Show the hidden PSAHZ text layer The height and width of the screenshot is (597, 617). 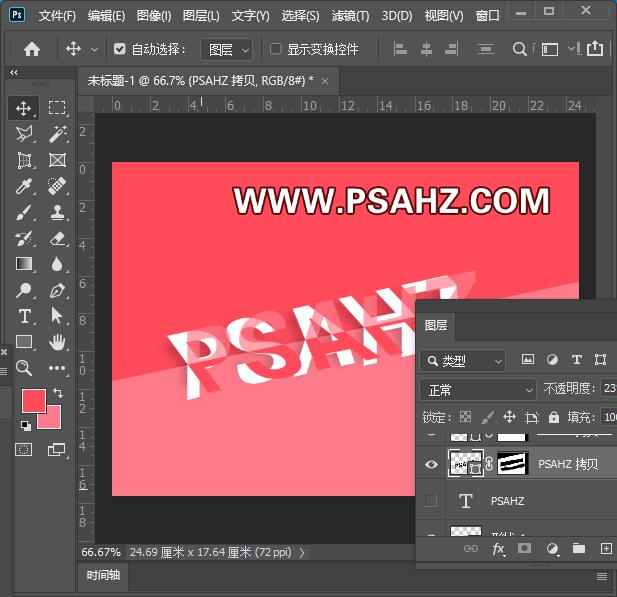pyautogui.click(x=430, y=501)
